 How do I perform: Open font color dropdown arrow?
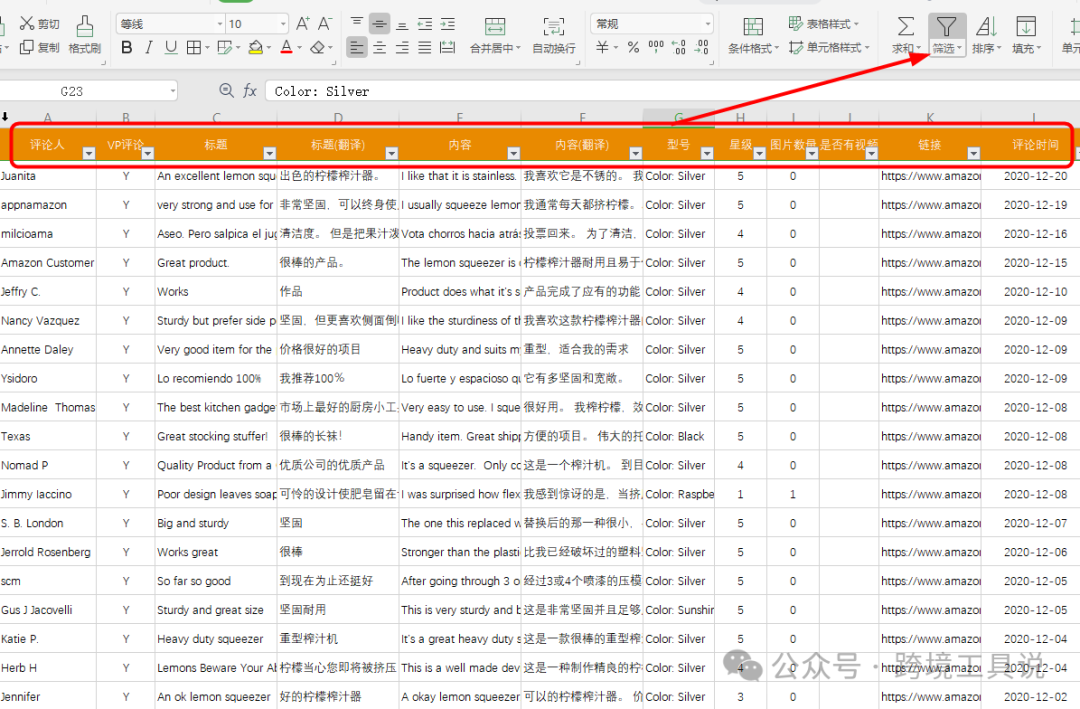coord(300,48)
